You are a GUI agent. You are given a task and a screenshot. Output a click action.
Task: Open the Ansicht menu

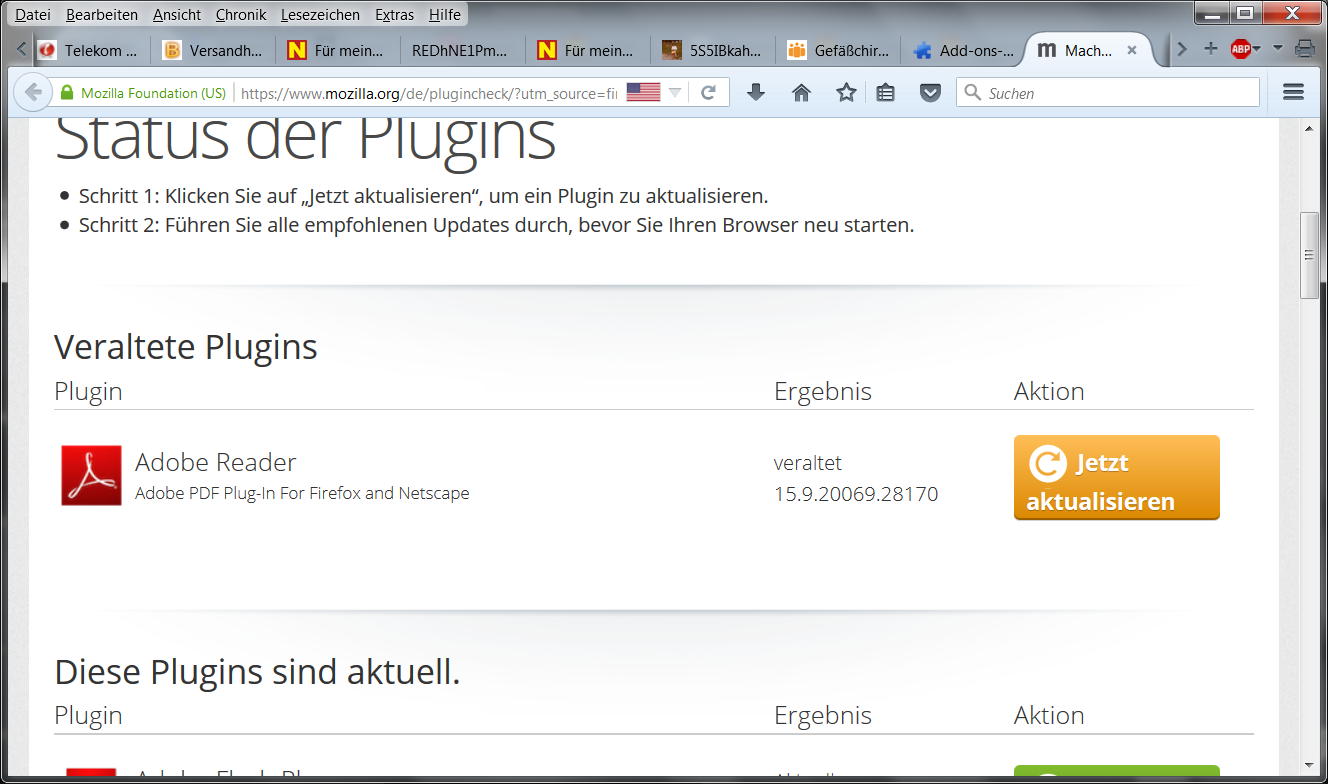tap(177, 15)
